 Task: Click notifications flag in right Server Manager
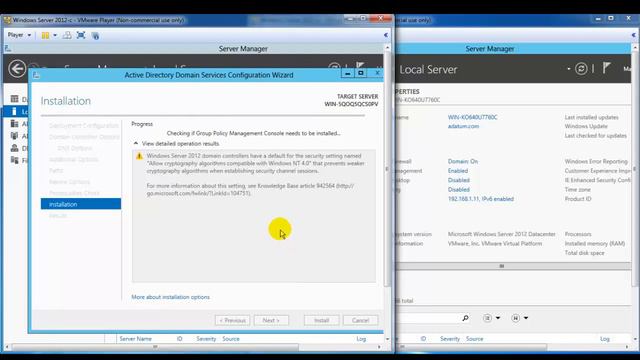point(607,68)
